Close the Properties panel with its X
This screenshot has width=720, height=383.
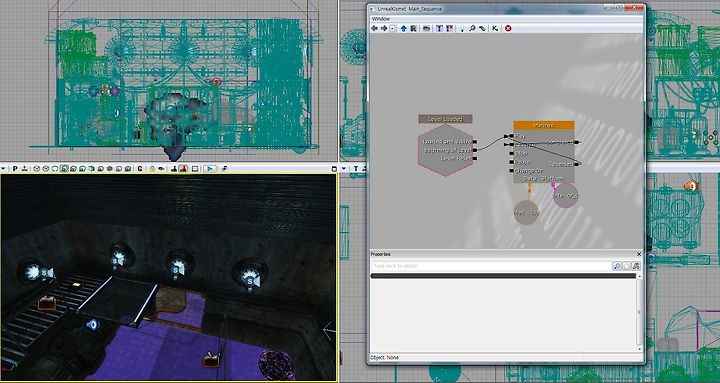tap(639, 254)
